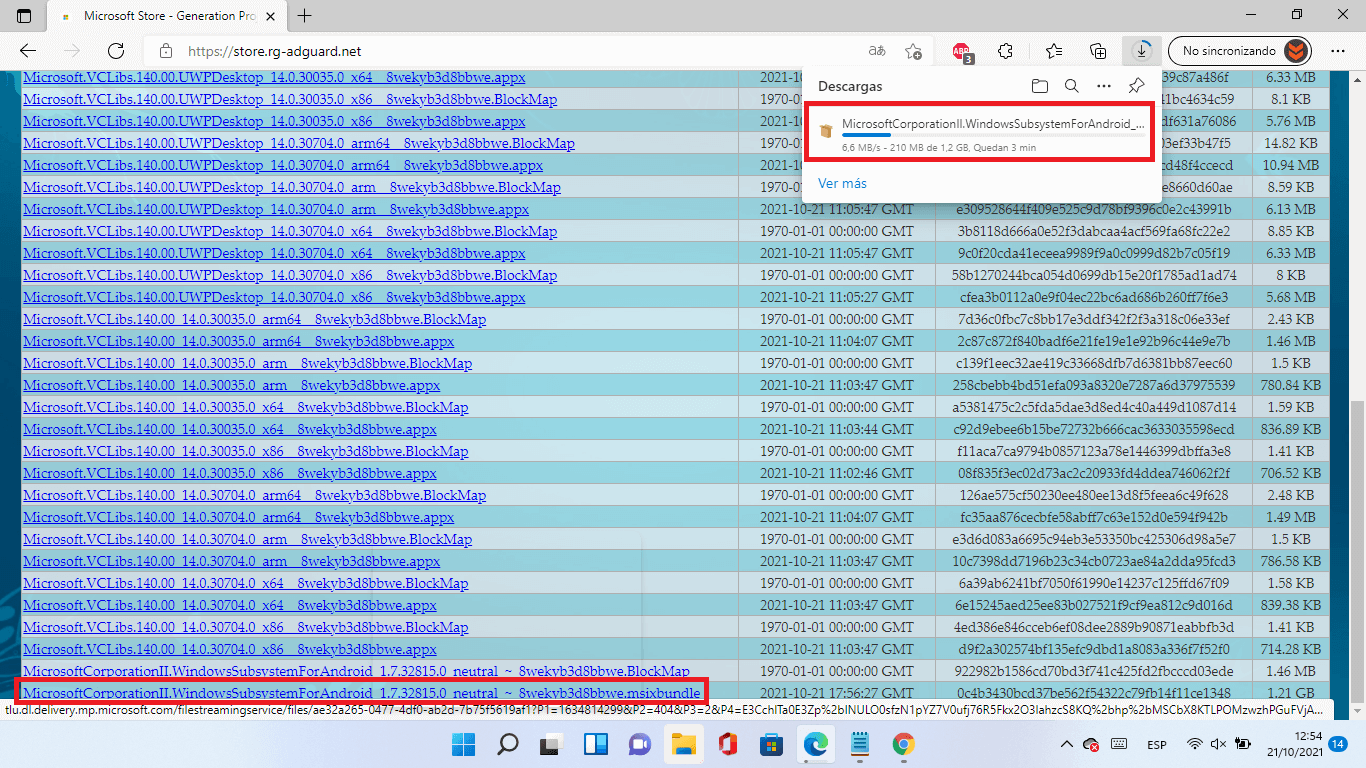Download the WindowsSubsystemForAndroid msixbundle link
Screen dimensions: 1366x768
point(362,692)
